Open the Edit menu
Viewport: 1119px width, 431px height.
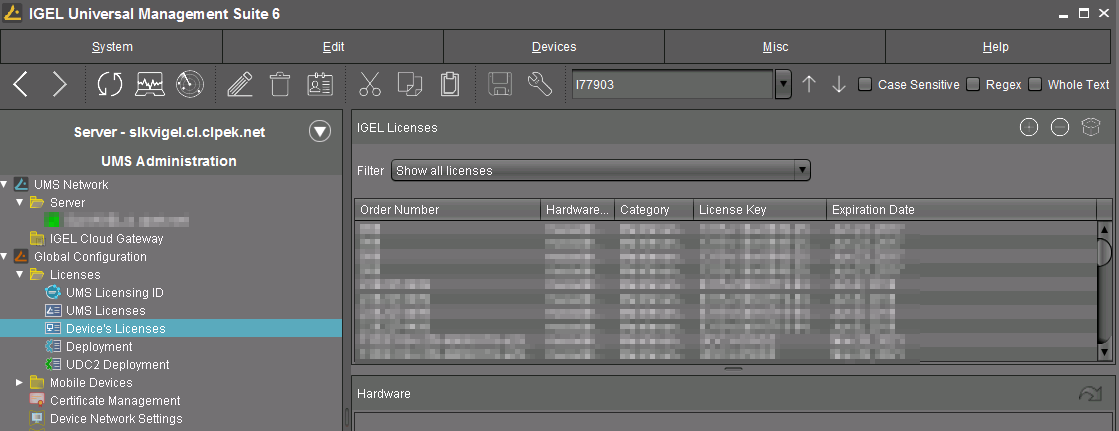[333, 47]
